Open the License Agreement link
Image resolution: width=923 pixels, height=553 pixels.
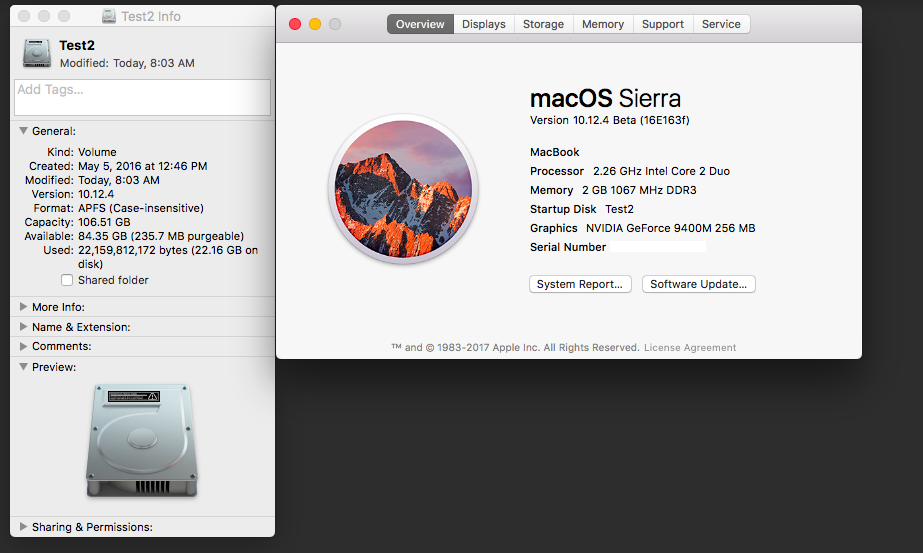tap(690, 347)
